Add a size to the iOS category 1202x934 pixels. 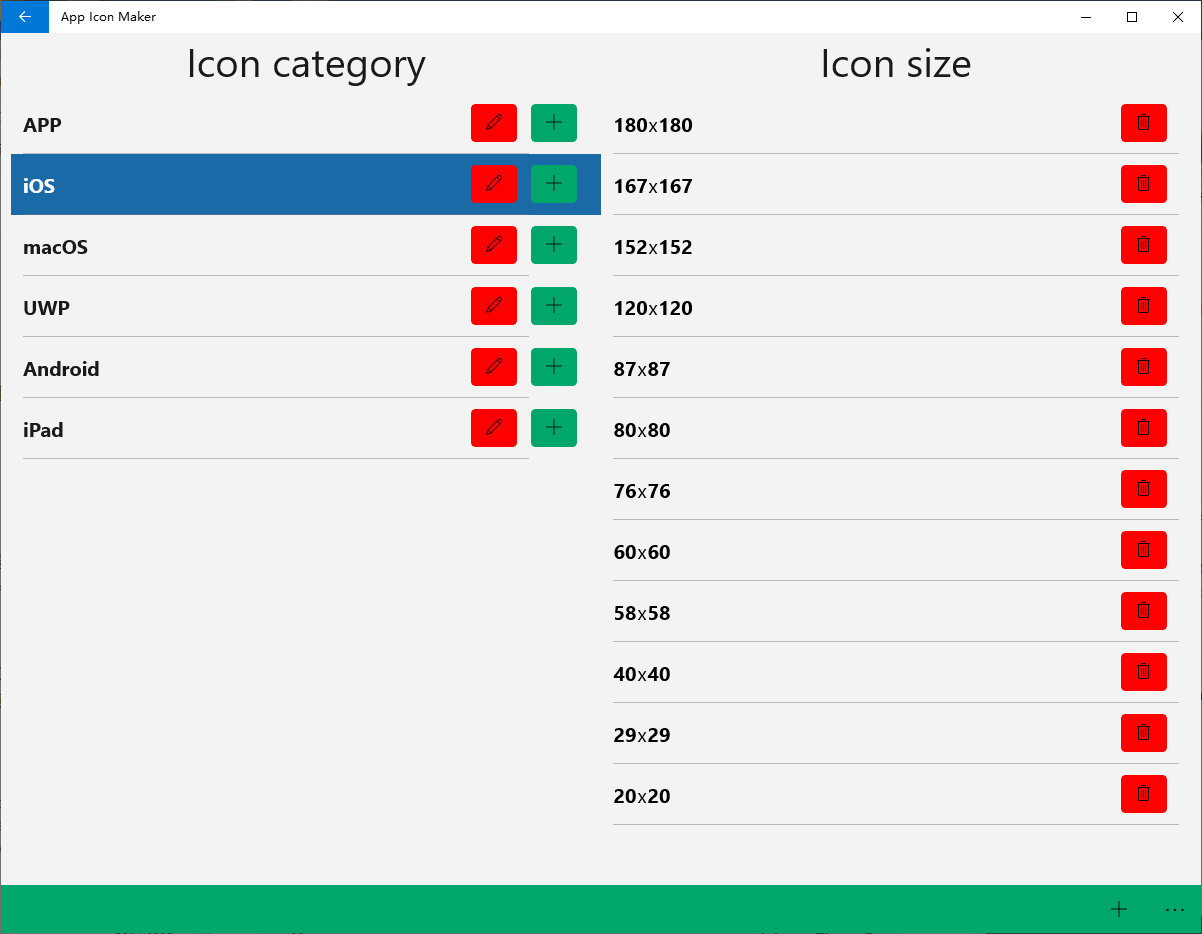tap(554, 184)
